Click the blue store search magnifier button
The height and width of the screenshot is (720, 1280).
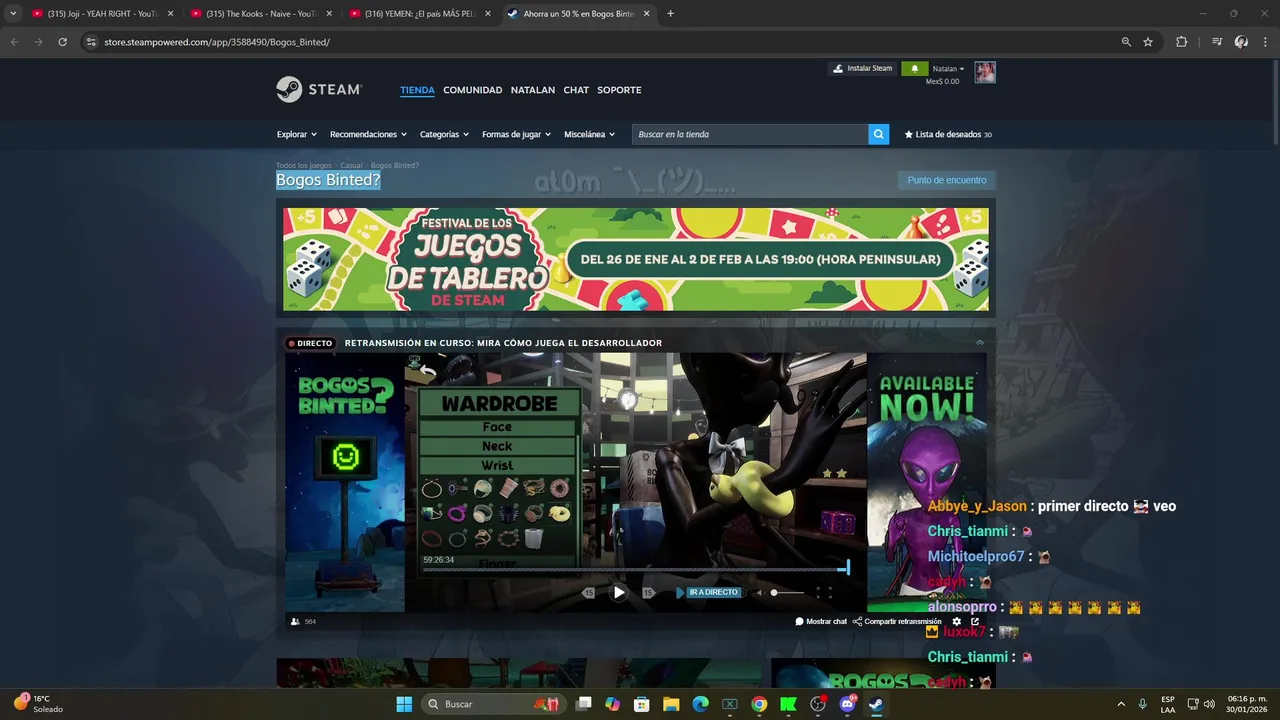(878, 134)
